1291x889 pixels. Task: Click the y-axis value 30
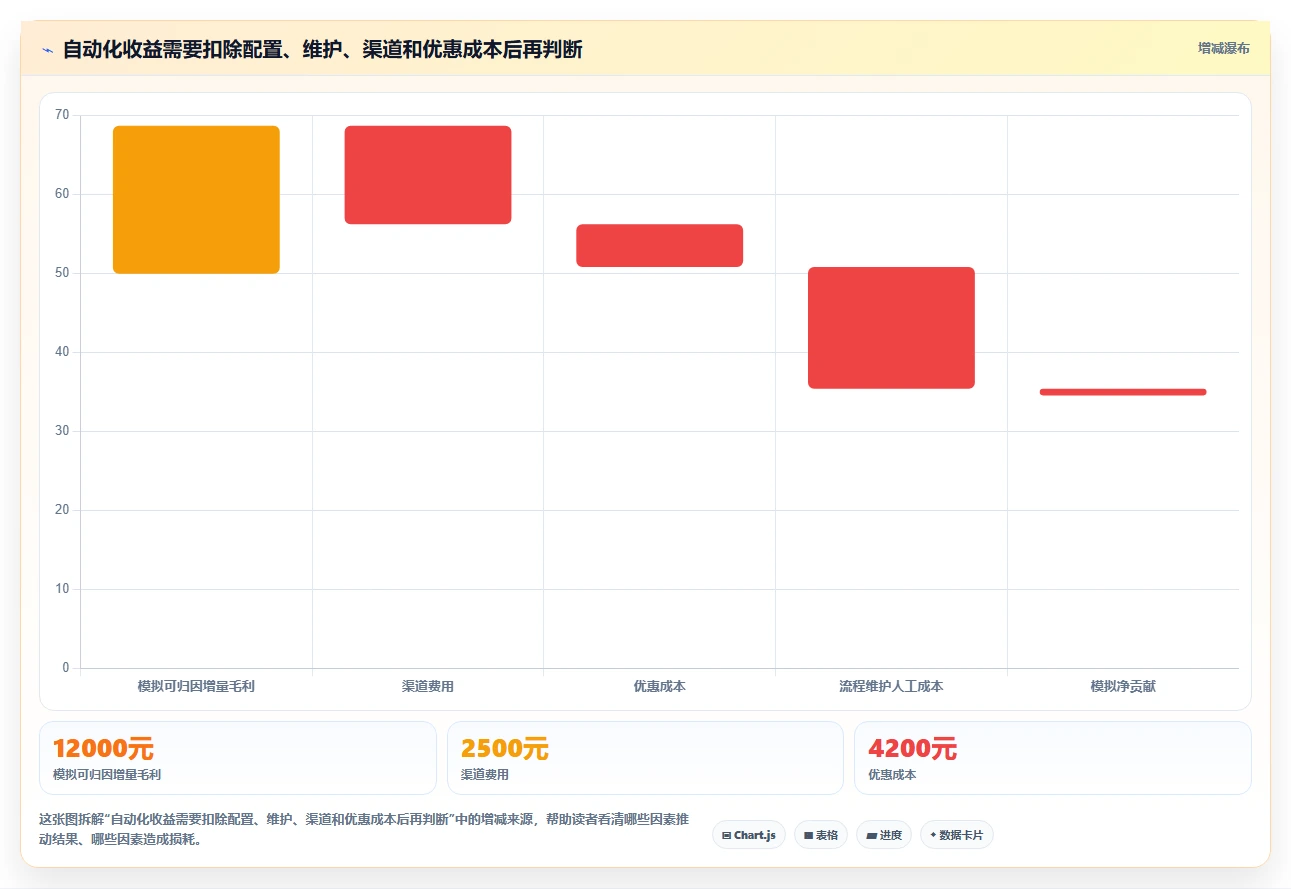(x=62, y=431)
